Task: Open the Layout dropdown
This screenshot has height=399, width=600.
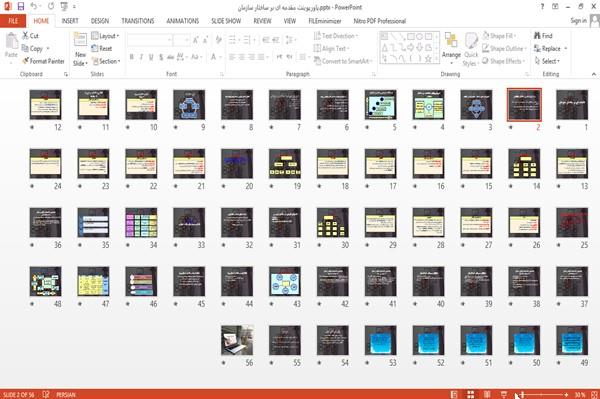Action: coord(105,36)
